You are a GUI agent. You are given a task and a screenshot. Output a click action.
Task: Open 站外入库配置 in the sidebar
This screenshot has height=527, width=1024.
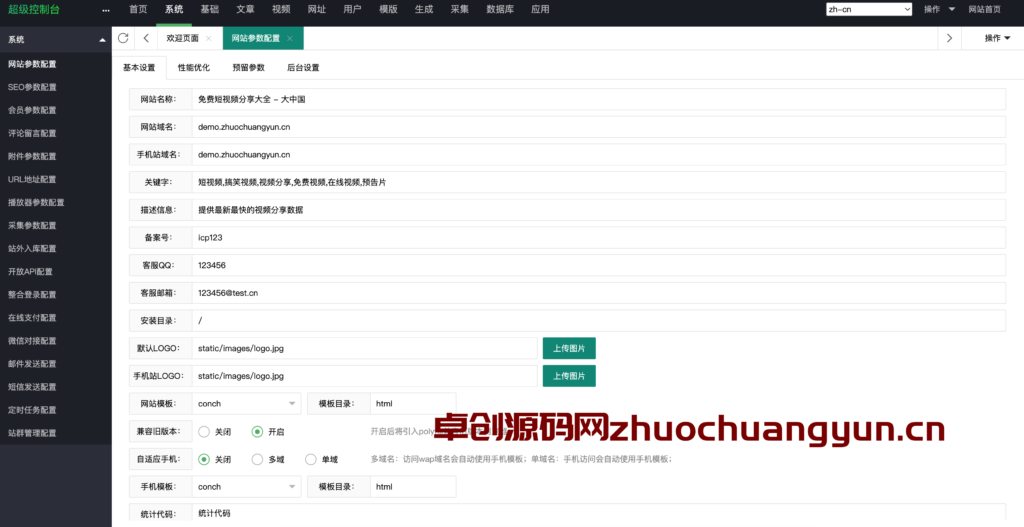pyautogui.click(x=33, y=249)
